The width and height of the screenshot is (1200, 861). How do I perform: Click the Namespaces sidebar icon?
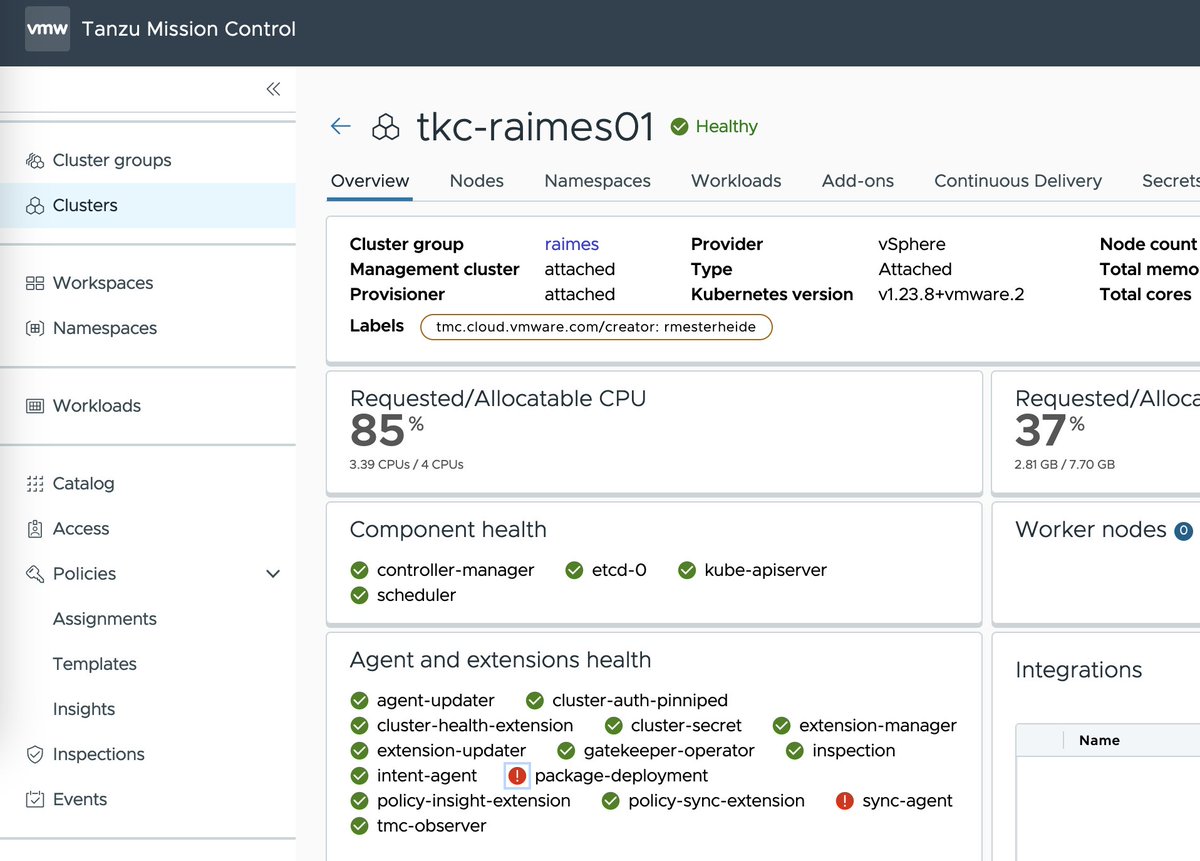35,328
